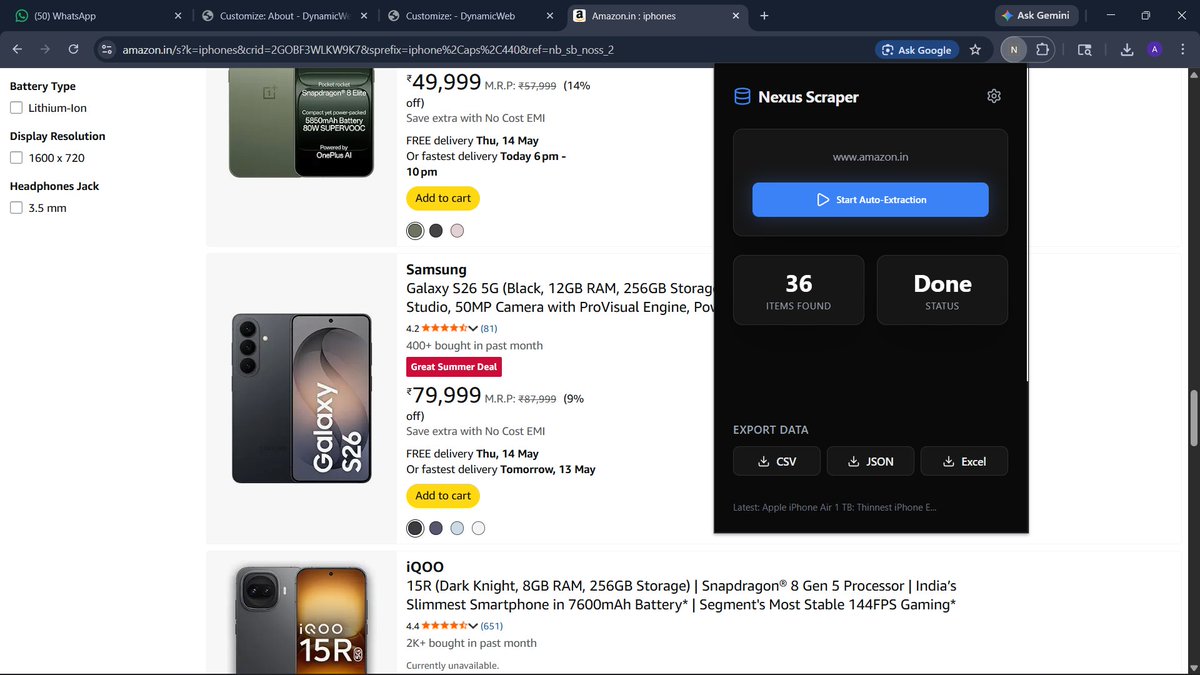This screenshot has height=675, width=1200.
Task: Click the ₹49,999 OnePlus price
Action: [x=444, y=83]
